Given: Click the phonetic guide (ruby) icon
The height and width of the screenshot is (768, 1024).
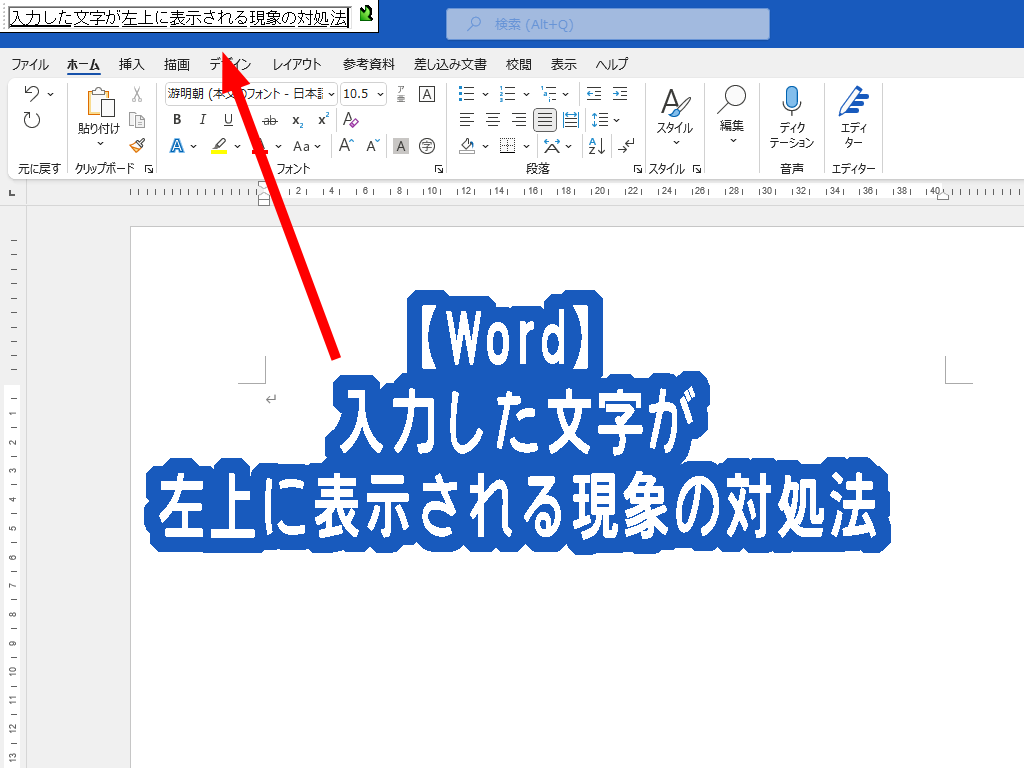Looking at the screenshot, I should (x=401, y=94).
